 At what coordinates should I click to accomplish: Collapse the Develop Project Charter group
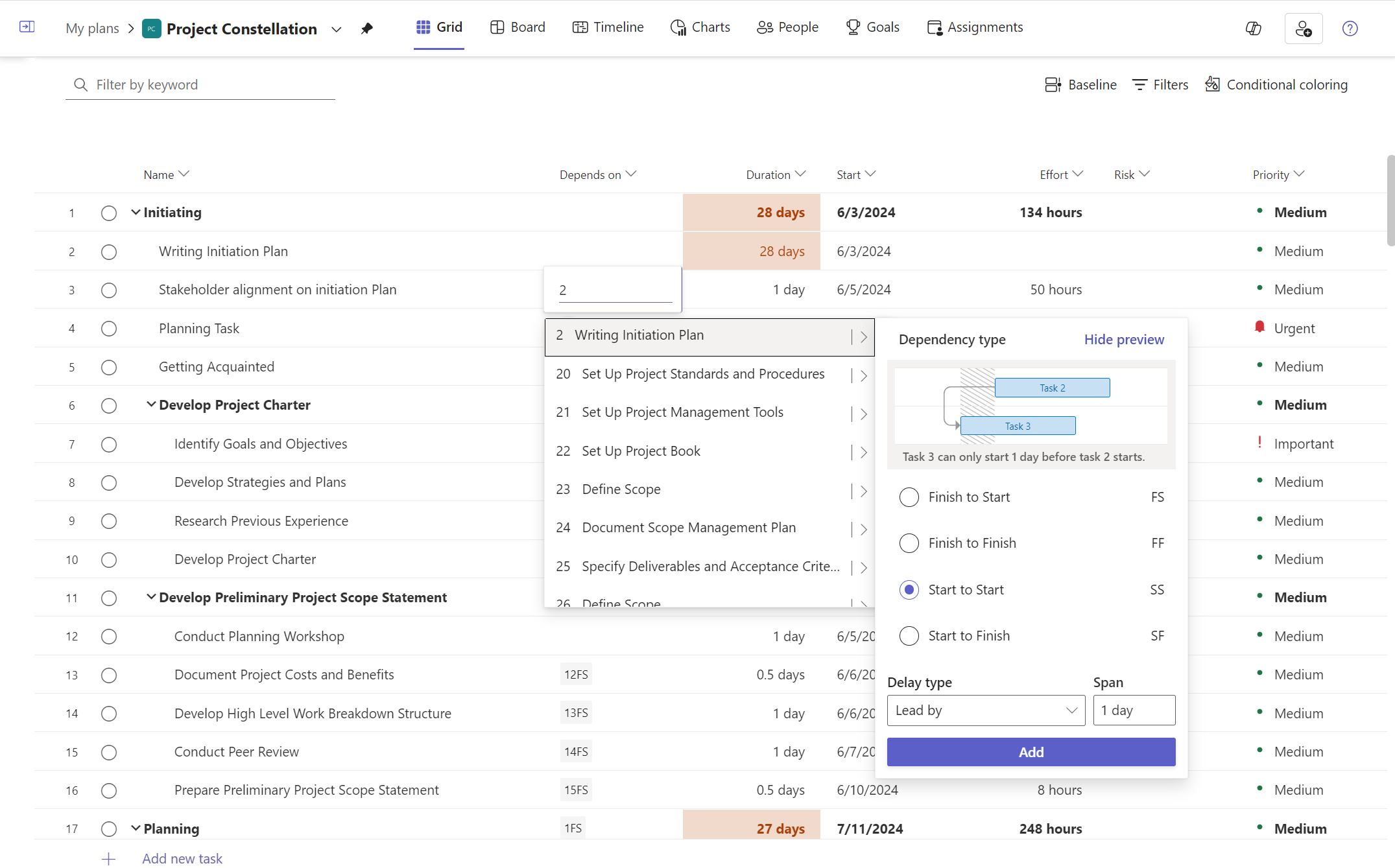151,405
